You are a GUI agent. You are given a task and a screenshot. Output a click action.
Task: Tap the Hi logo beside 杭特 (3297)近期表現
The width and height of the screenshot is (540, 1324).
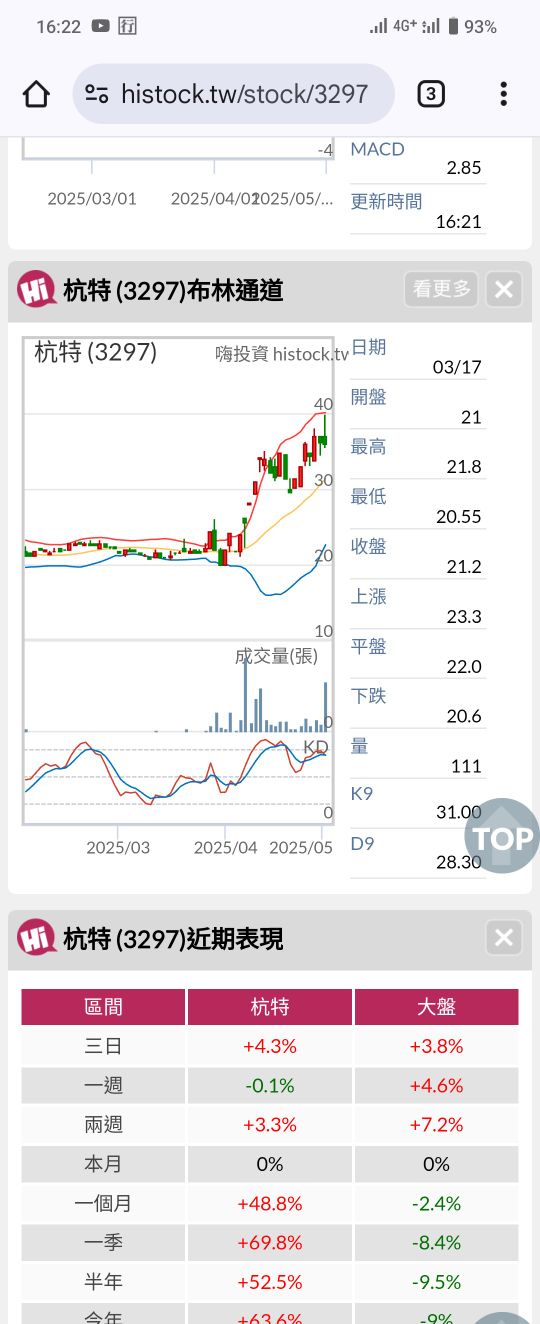36,937
